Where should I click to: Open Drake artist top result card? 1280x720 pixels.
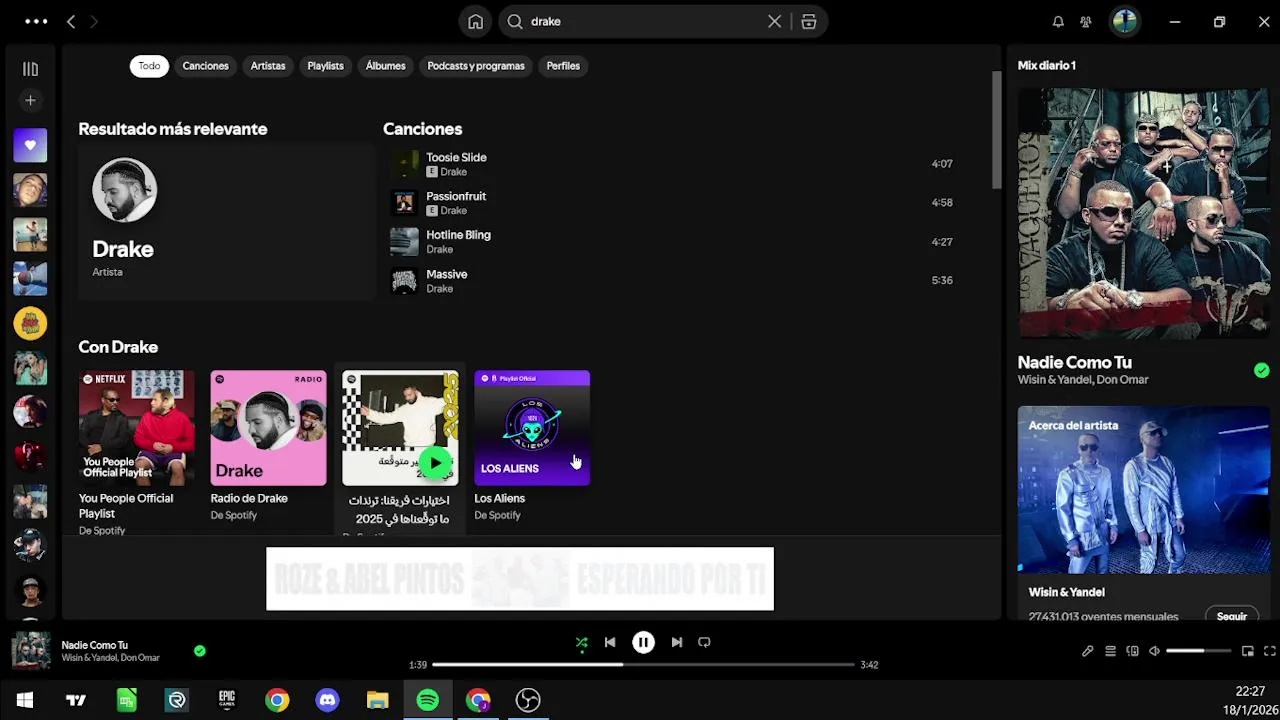(226, 221)
